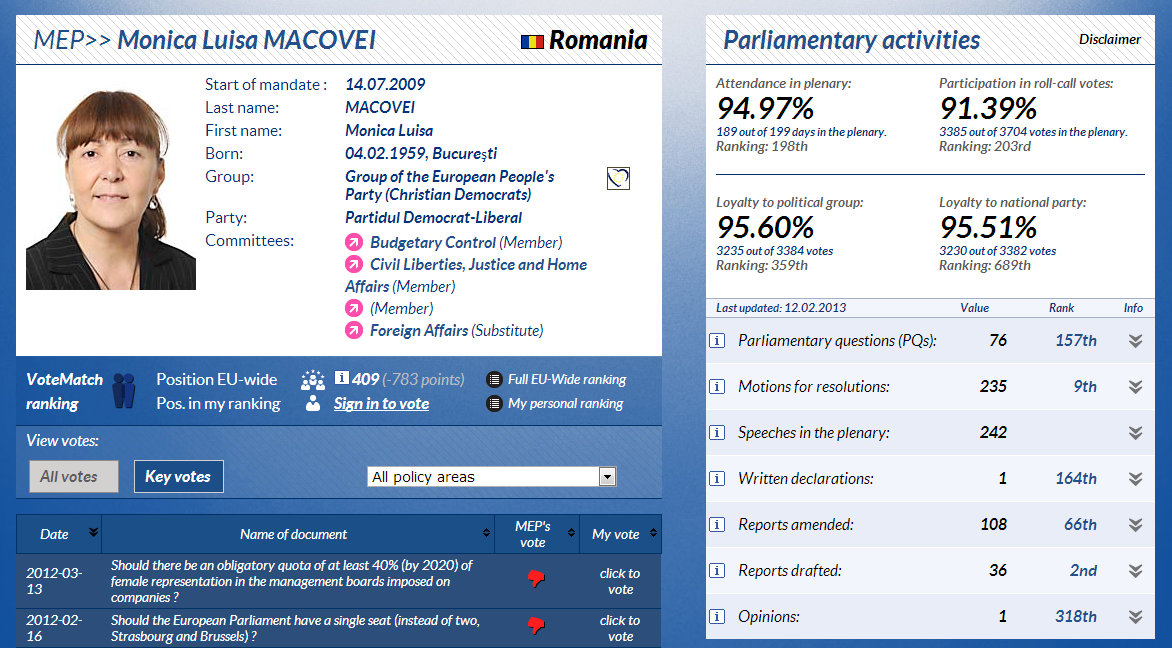
Task: Open the Disclaimer link
Action: tap(1109, 40)
